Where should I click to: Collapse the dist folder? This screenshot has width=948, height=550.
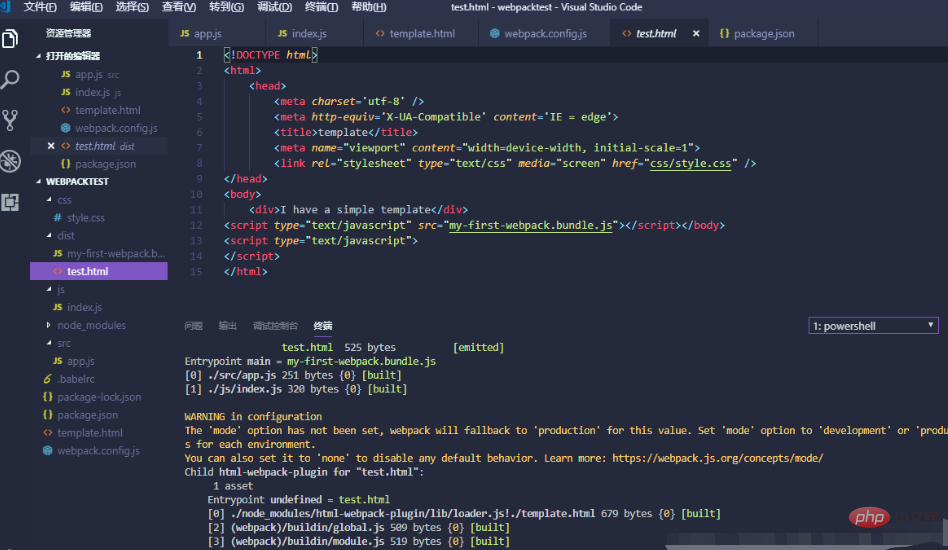(x=50, y=236)
